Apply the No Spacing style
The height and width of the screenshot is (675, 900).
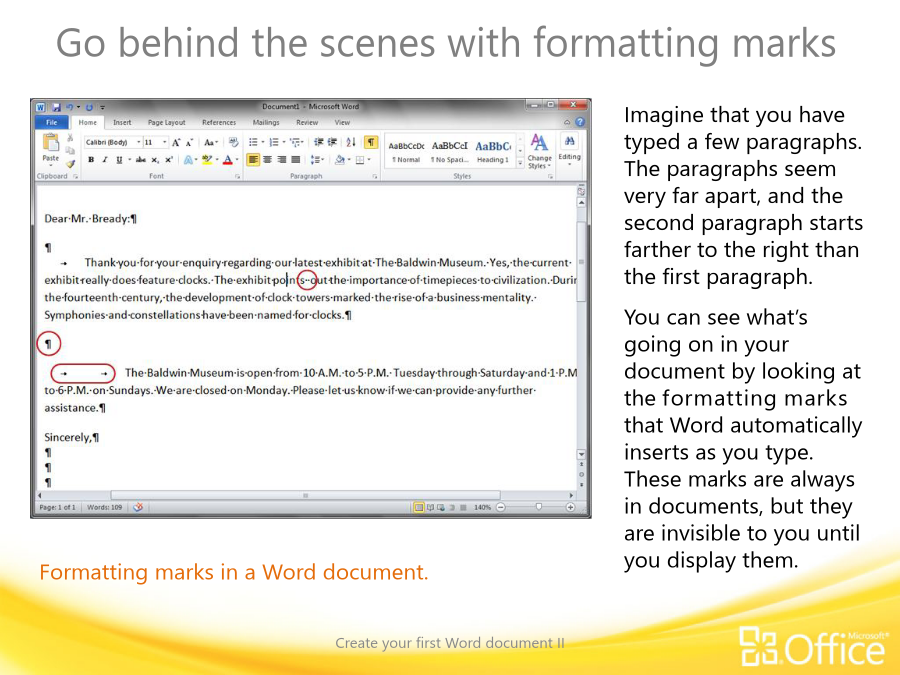(x=449, y=152)
